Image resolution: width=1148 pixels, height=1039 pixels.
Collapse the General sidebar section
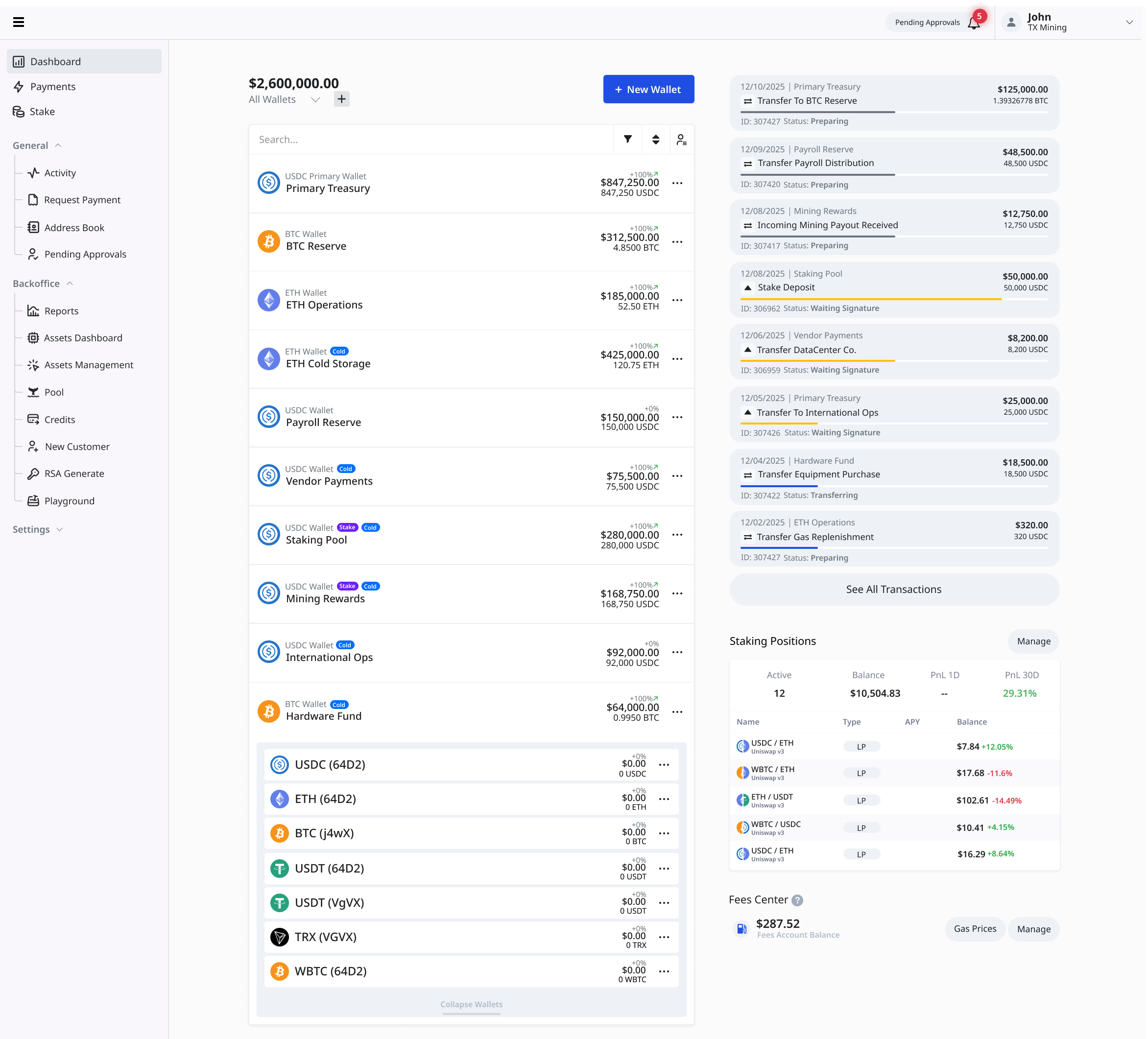click(58, 146)
